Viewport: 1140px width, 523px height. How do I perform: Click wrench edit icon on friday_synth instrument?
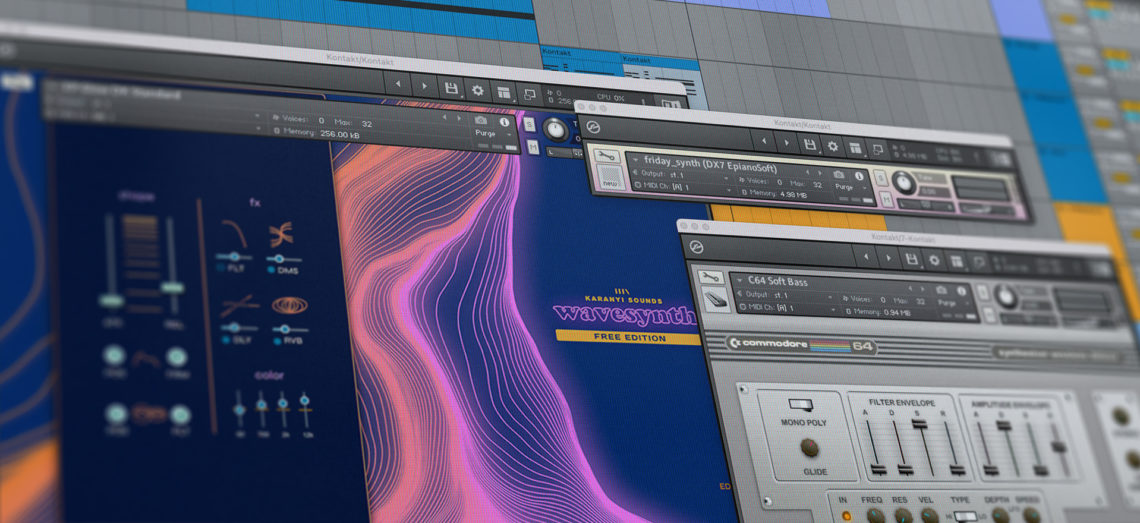[606, 156]
